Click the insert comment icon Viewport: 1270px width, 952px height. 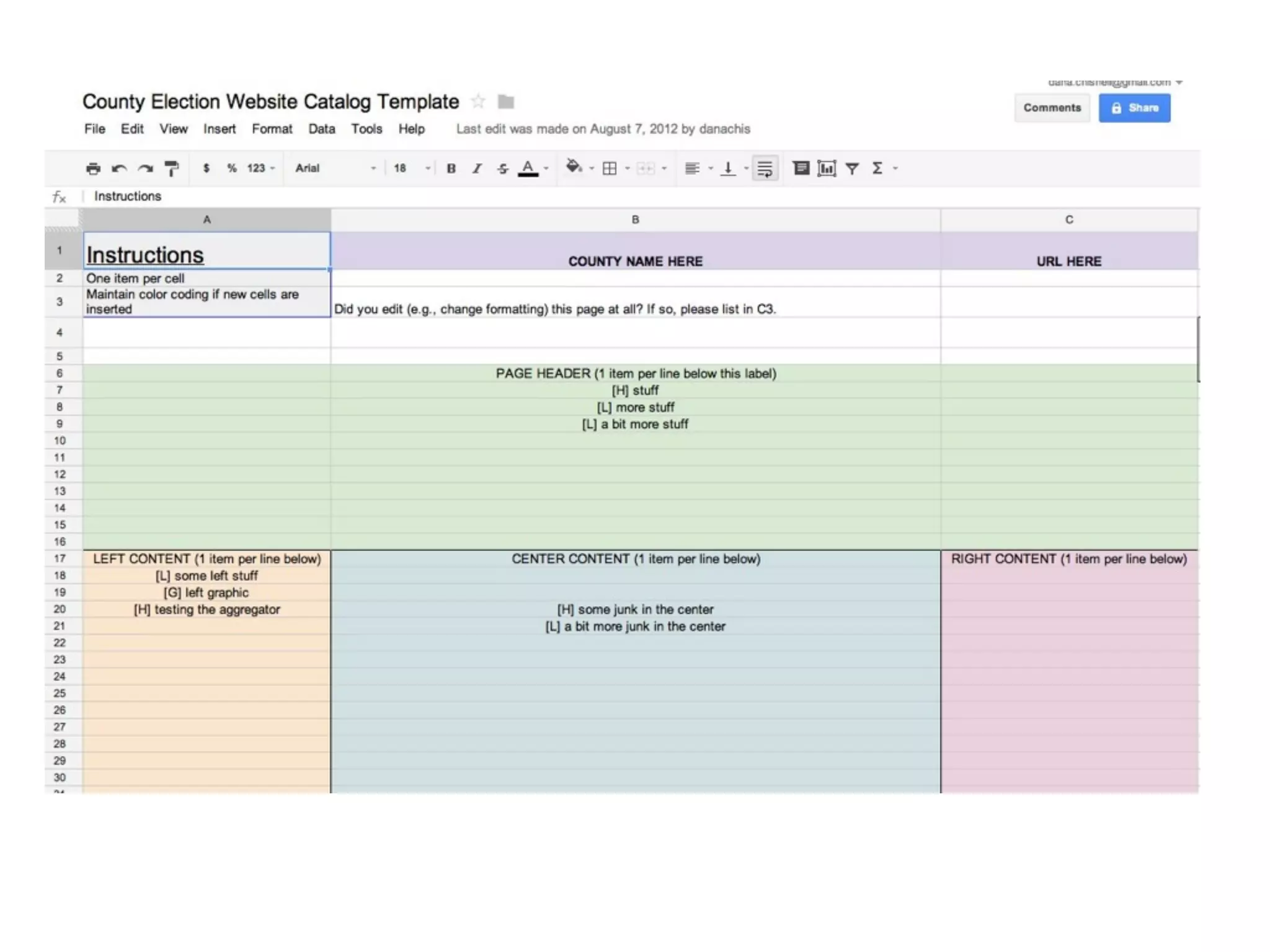(801, 169)
